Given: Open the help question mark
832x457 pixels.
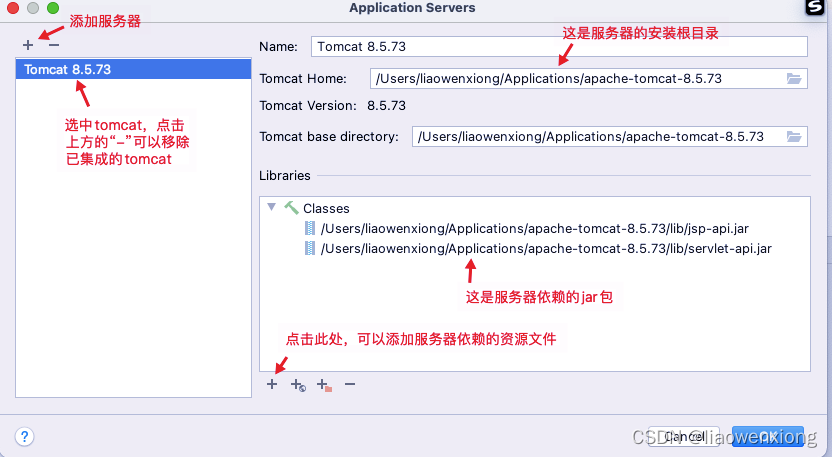Looking at the screenshot, I should tap(24, 437).
